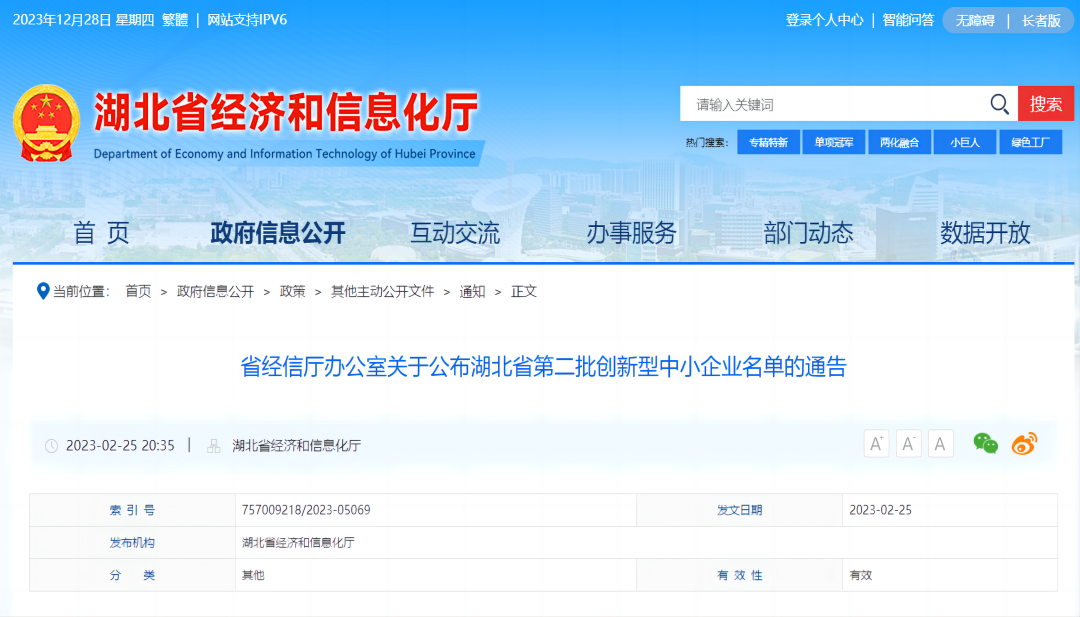The height and width of the screenshot is (617, 1080).
Task: Go to 通知 in breadcrumb
Action: pos(472,291)
